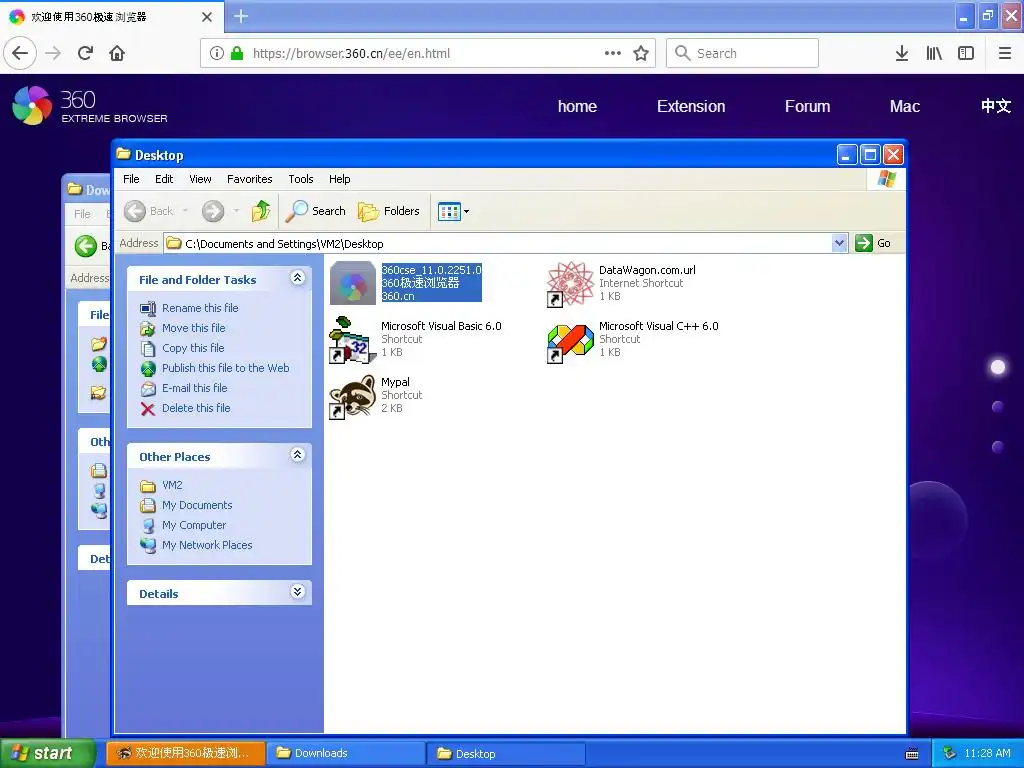Click the 360 Extreme Browser logo
This screenshot has height=768, width=1024.
point(90,105)
